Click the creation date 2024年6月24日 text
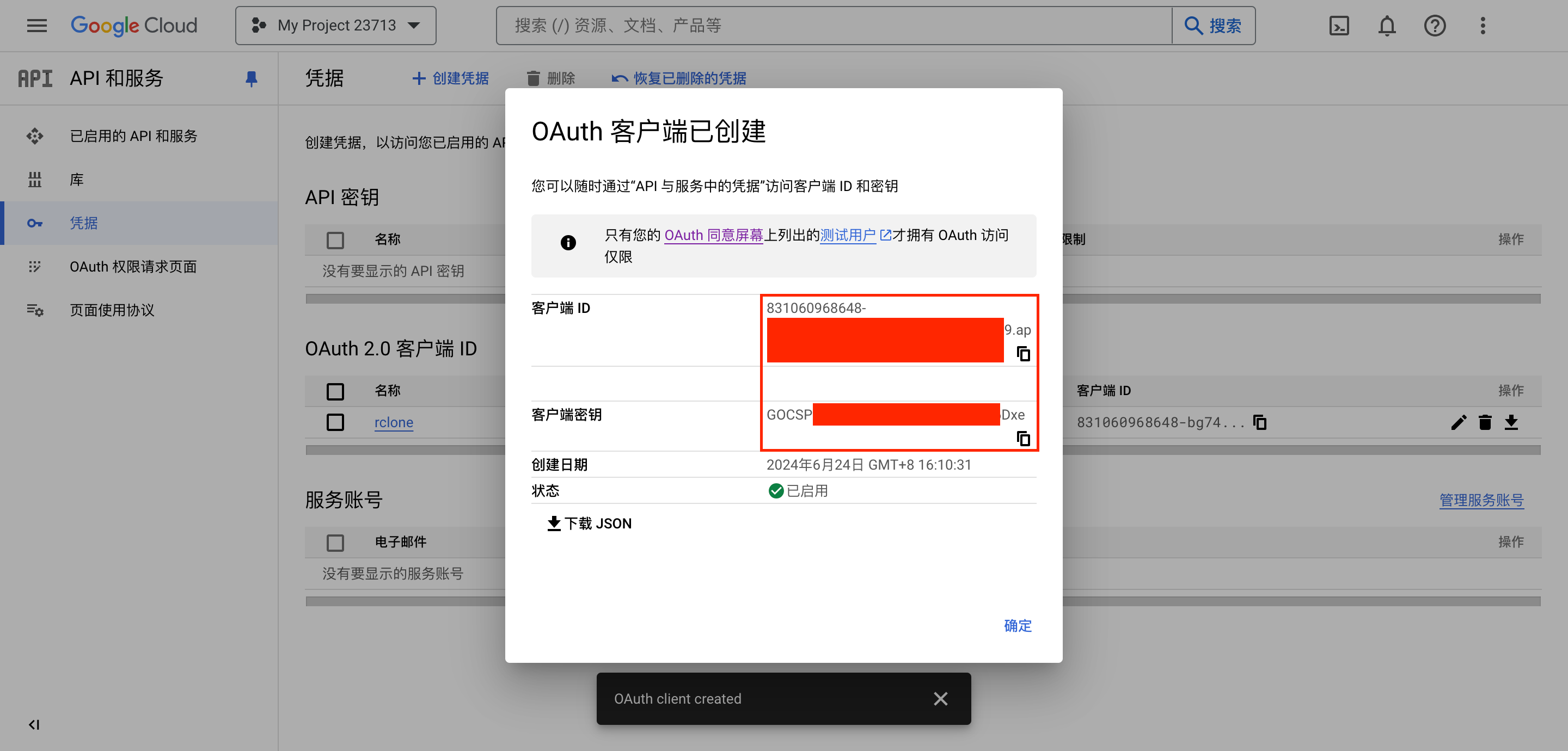Viewport: 1568px width, 751px height. [868, 465]
